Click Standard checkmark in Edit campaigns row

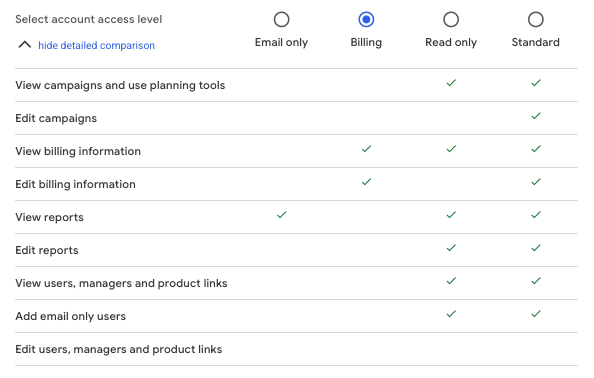pyautogui.click(x=536, y=116)
